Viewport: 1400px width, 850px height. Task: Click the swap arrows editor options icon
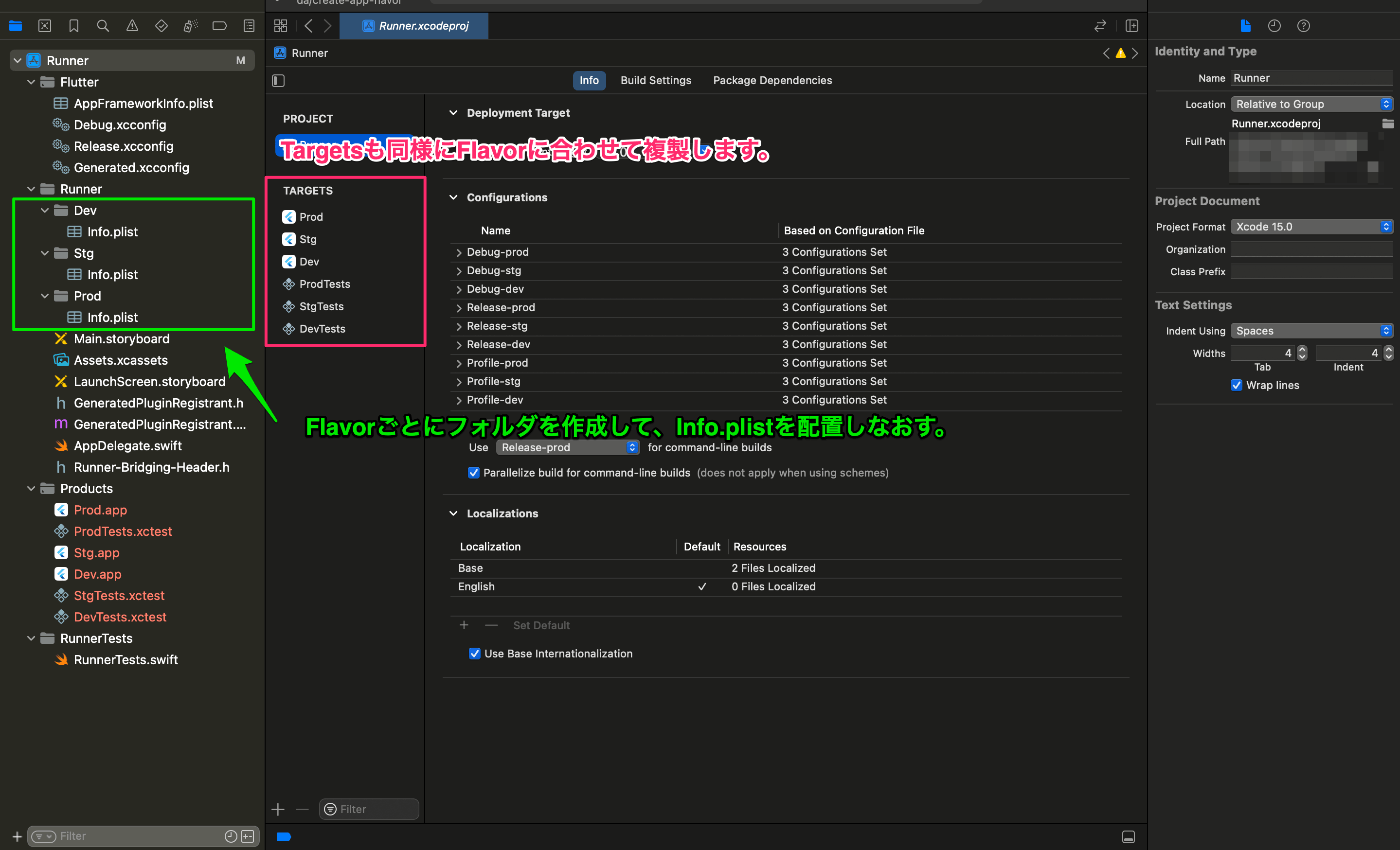(1100, 26)
